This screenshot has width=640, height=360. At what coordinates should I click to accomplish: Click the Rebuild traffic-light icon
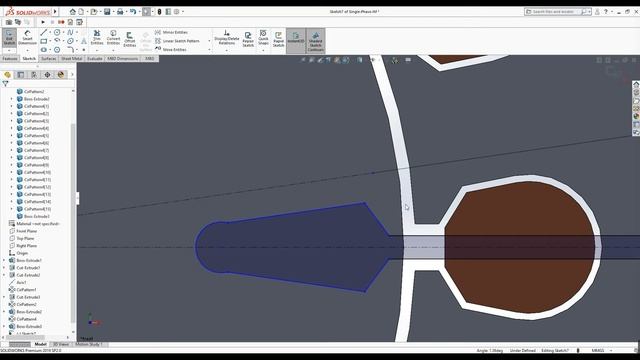pyautogui.click(x=160, y=12)
